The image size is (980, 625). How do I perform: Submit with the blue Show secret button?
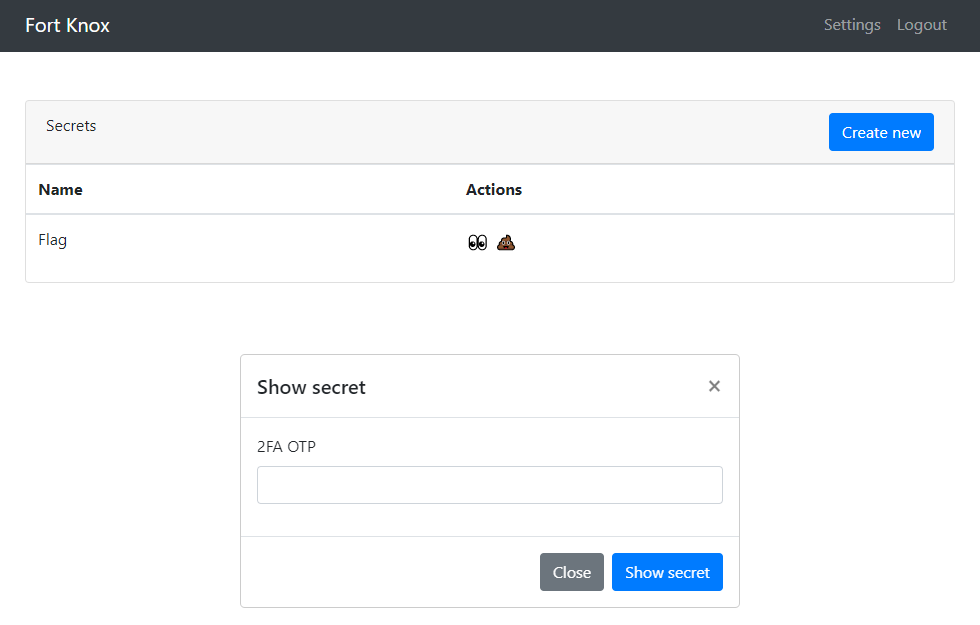[667, 572]
